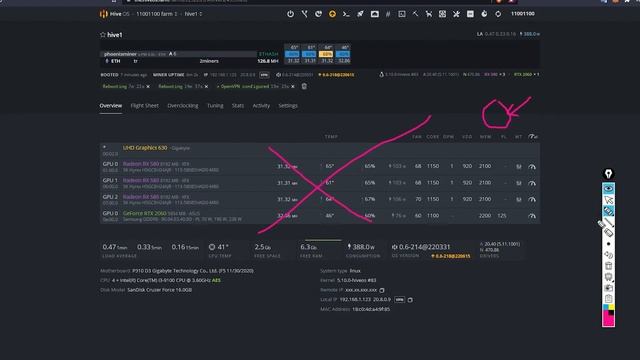This screenshot has width=640, height=360.
Task: Click the Hive OS logo link
Action: click(114, 14)
